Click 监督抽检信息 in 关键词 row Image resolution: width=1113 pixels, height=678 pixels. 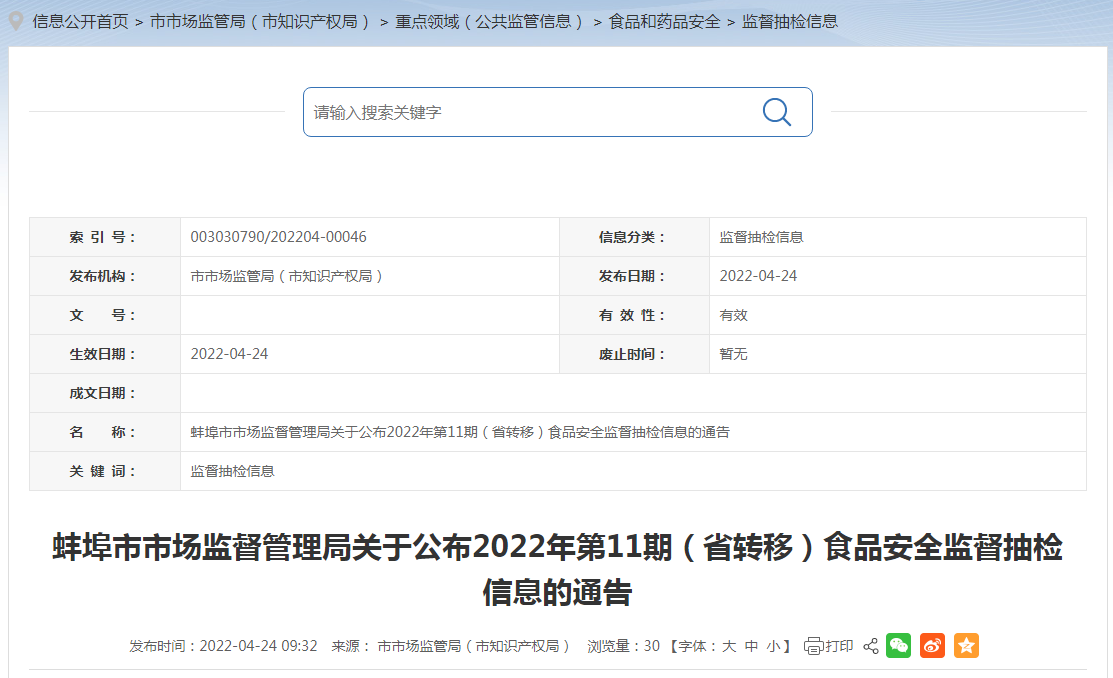pyautogui.click(x=232, y=471)
